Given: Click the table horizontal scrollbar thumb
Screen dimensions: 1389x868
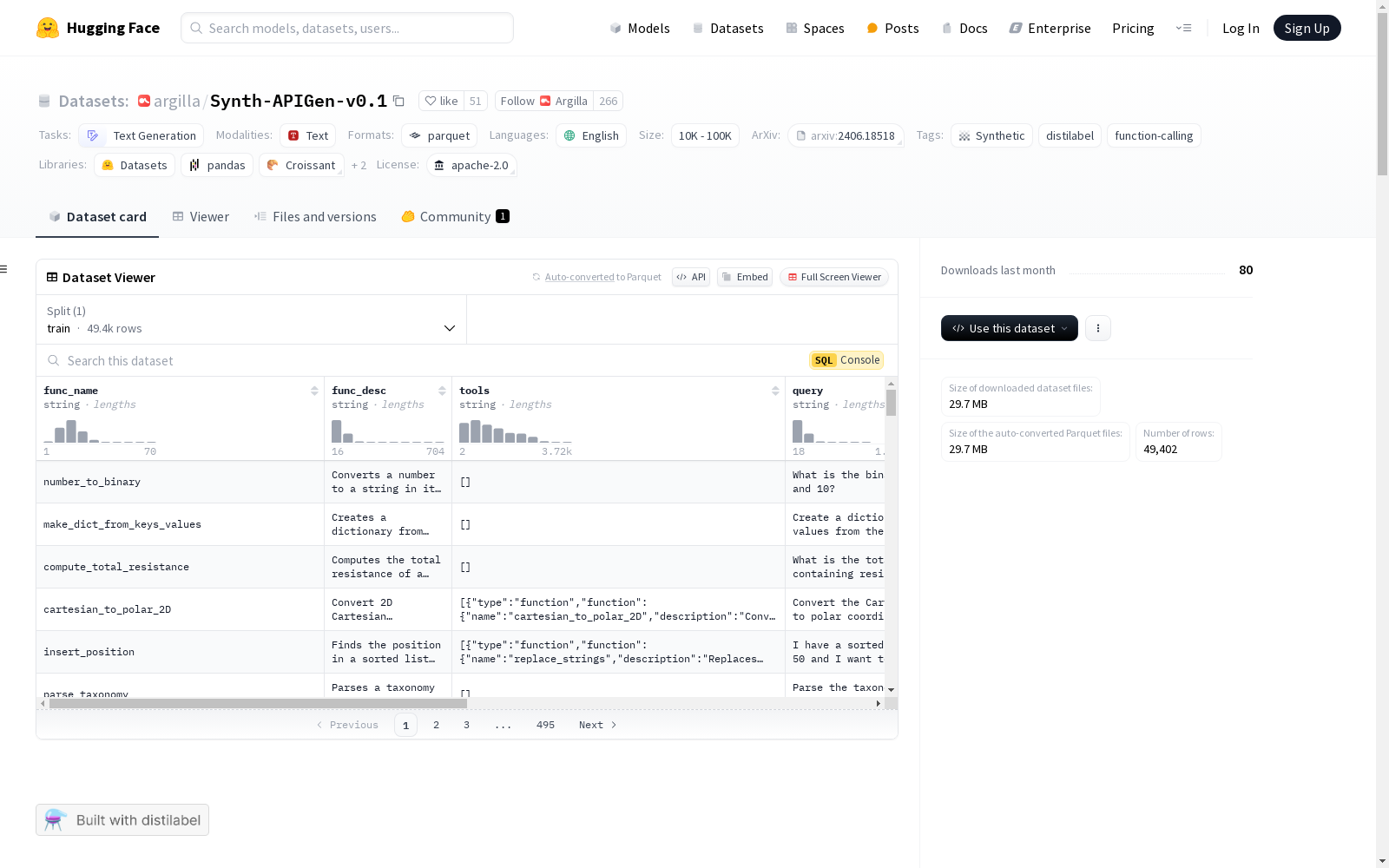Looking at the screenshot, I should [258, 703].
